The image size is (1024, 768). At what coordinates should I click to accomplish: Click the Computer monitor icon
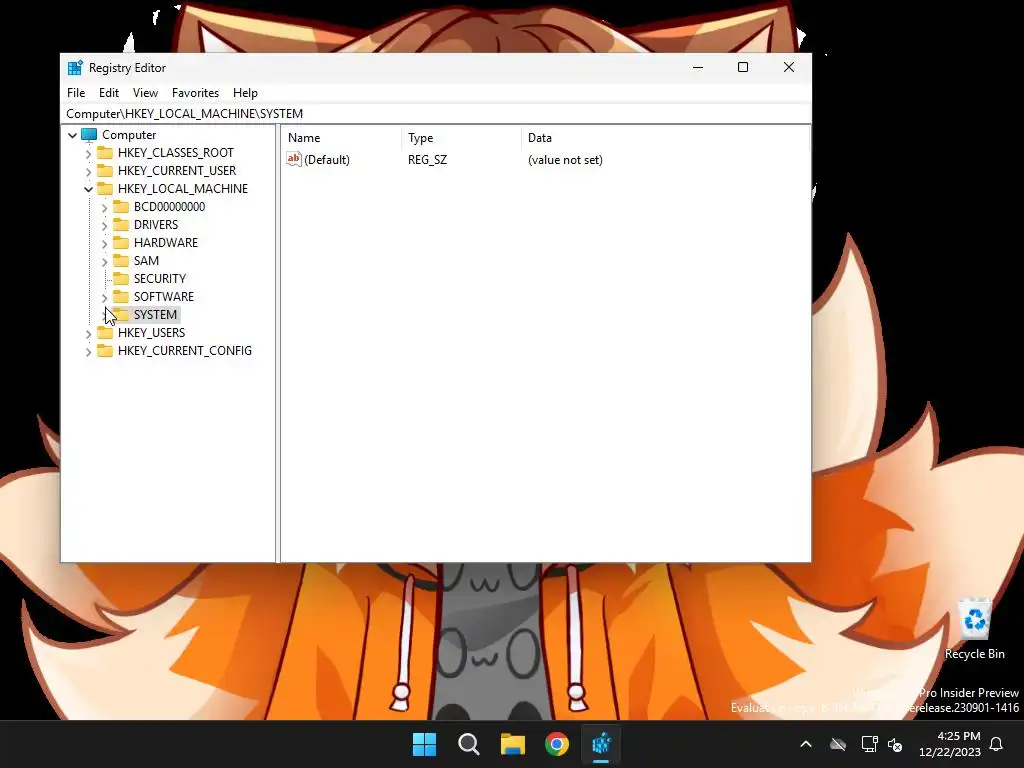coord(89,135)
